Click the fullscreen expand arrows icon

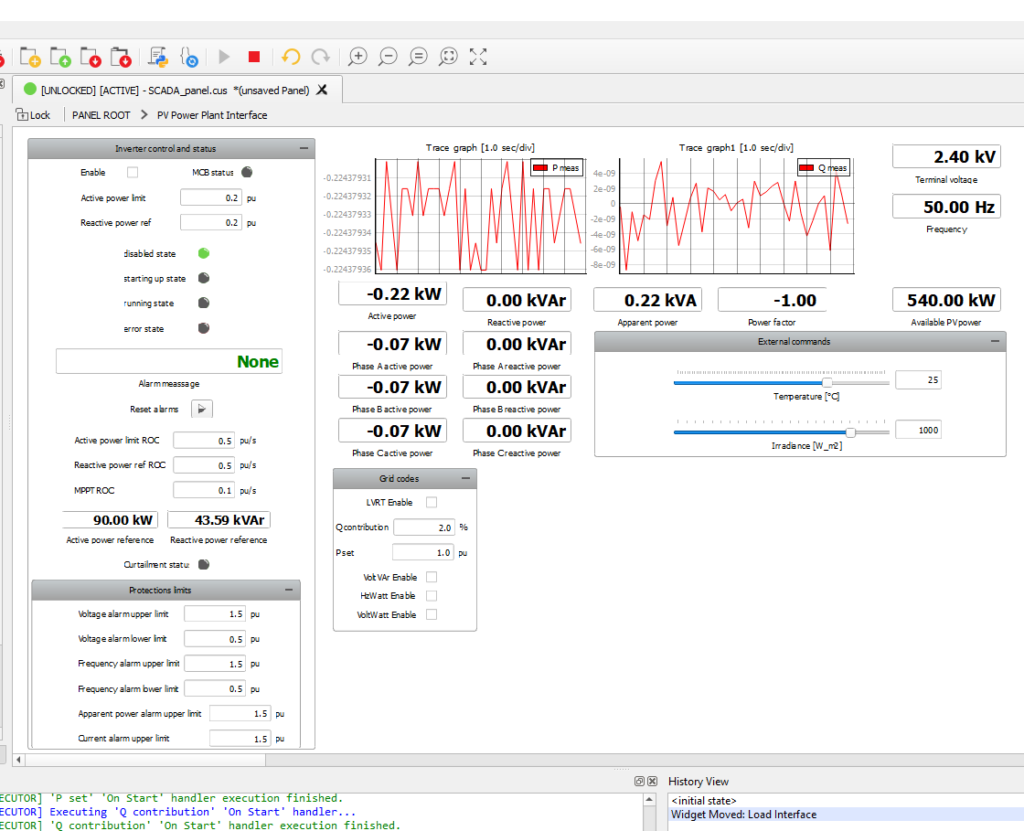(x=478, y=57)
